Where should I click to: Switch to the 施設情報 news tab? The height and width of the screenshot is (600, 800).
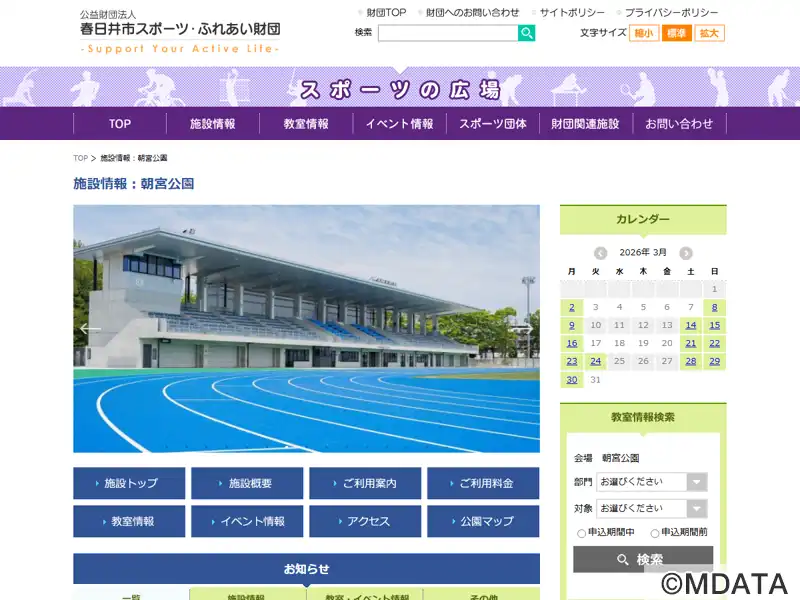coord(247,596)
